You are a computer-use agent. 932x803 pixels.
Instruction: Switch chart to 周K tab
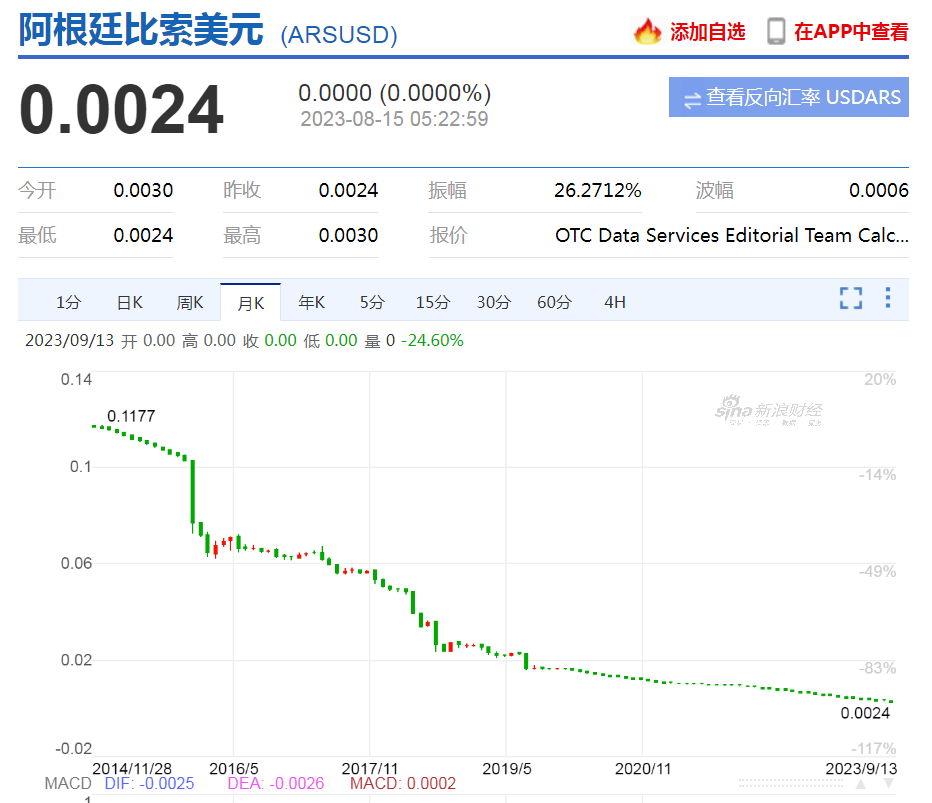pyautogui.click(x=190, y=302)
